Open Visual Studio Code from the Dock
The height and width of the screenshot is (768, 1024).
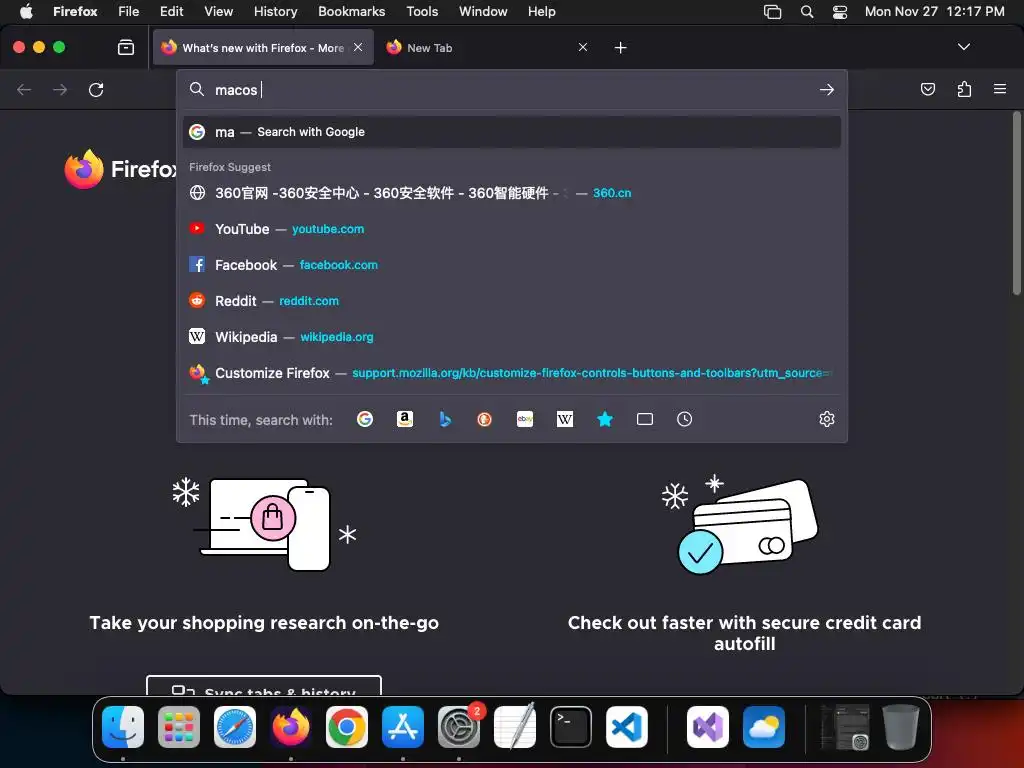627,727
